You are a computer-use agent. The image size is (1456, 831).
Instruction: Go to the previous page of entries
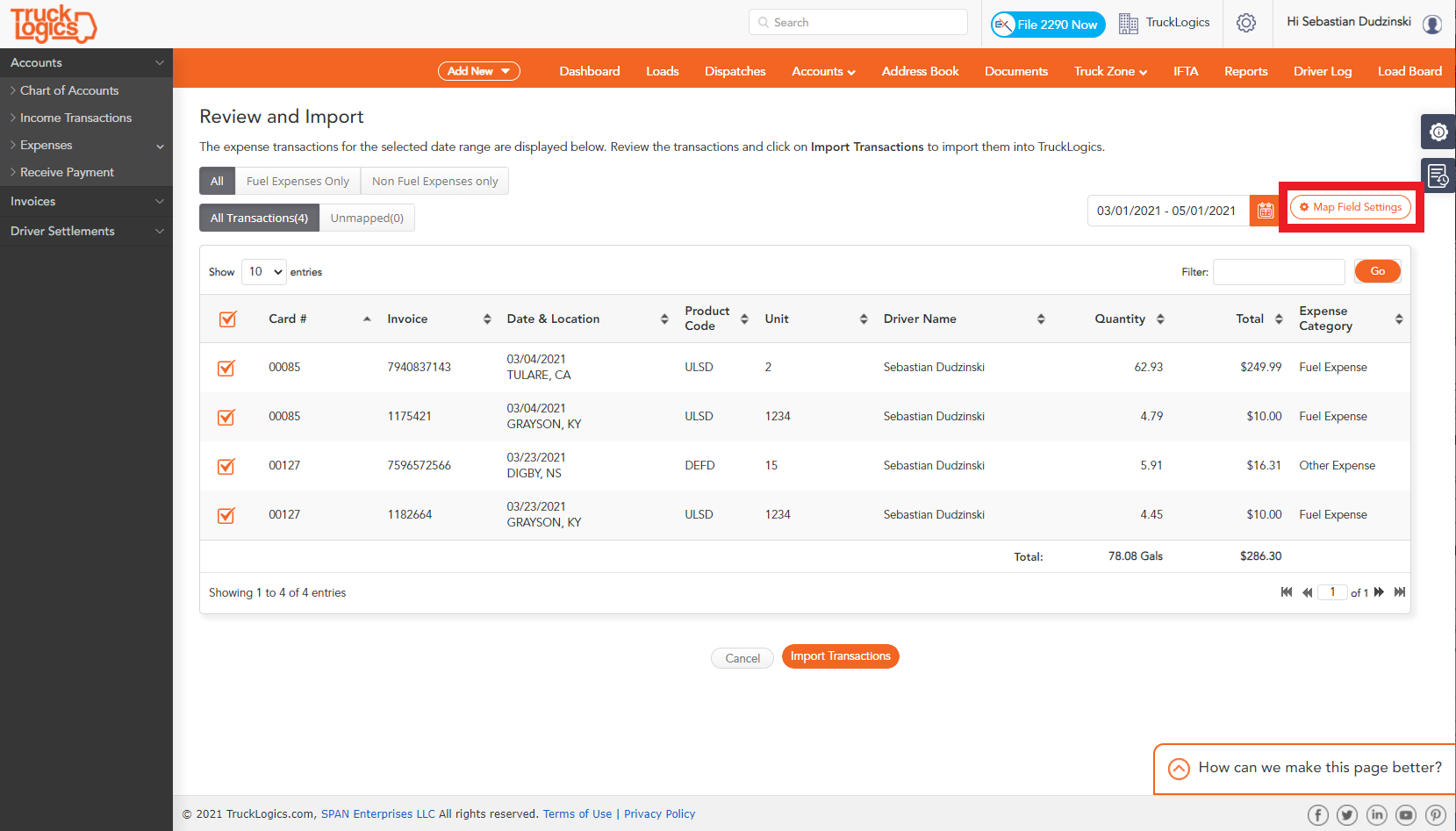[x=1308, y=592]
